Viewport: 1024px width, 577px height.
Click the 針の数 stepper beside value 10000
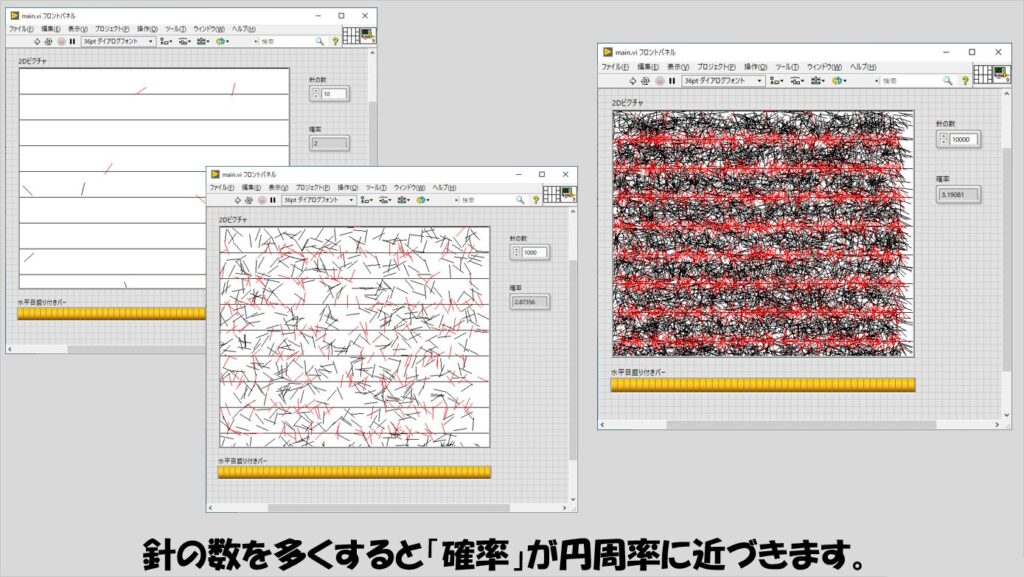(x=942, y=140)
